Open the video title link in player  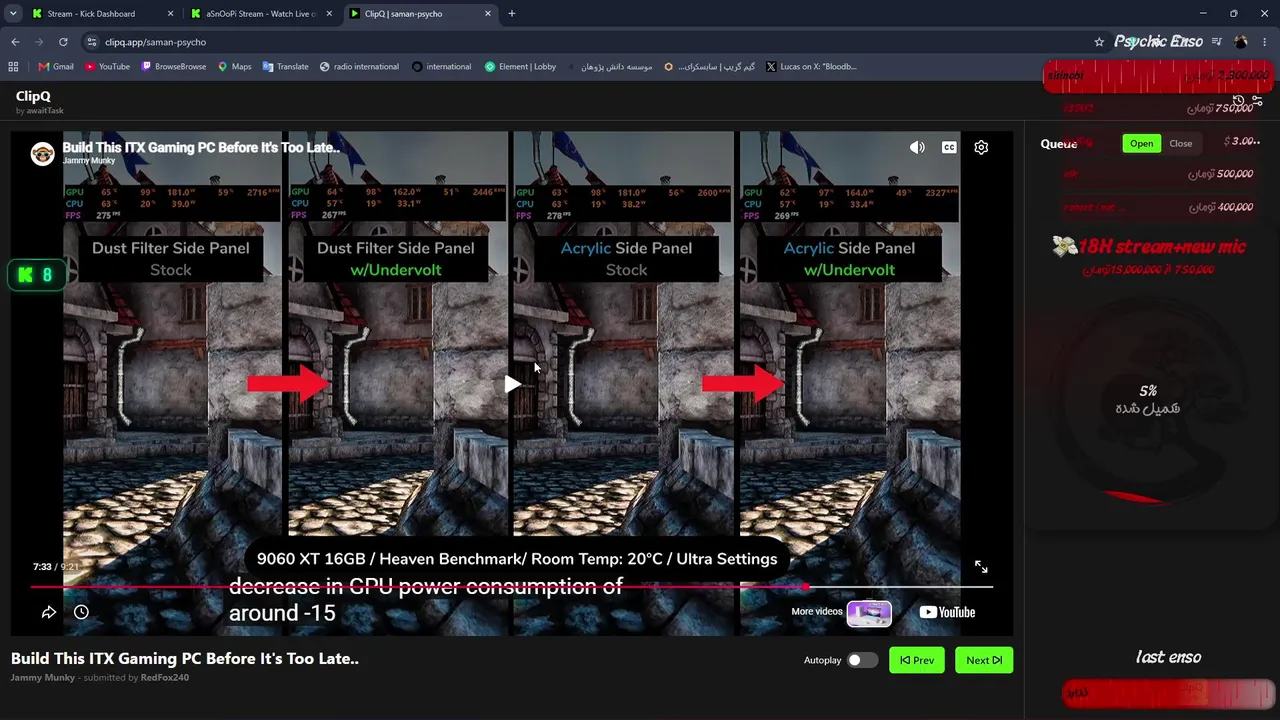pyautogui.click(x=201, y=147)
